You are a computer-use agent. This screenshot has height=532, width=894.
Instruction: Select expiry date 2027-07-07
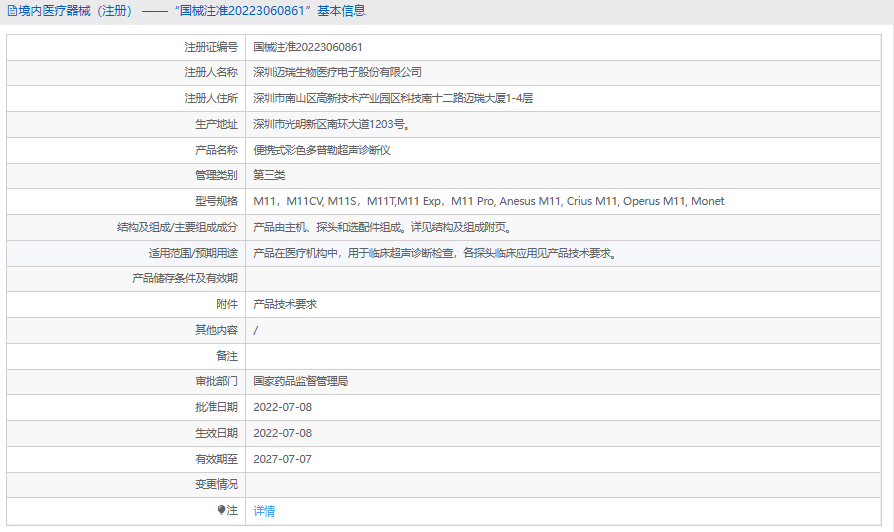(283, 459)
